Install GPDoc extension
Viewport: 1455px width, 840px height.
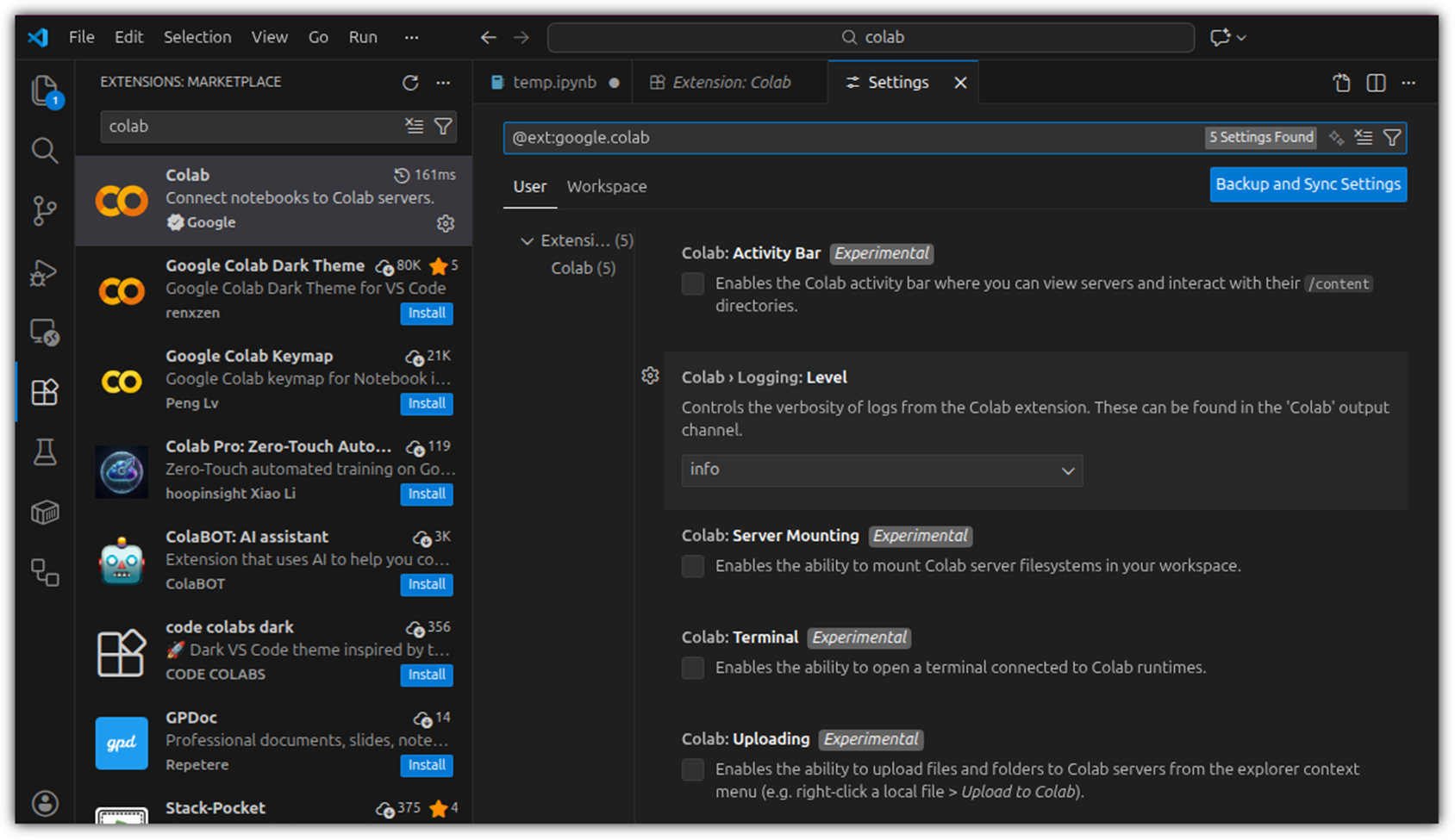tap(427, 766)
